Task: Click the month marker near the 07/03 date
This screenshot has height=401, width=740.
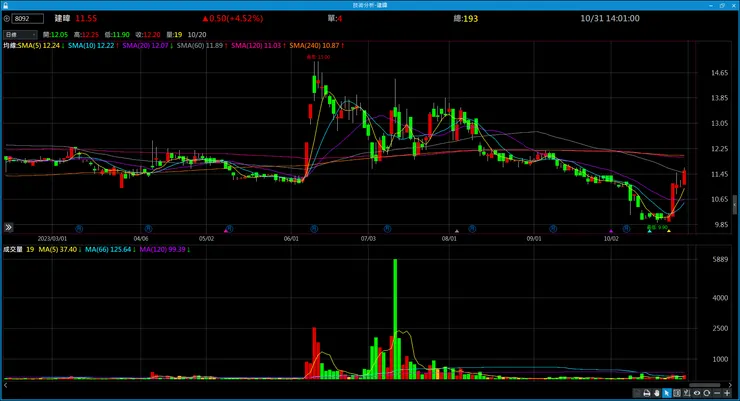Action: coord(387,229)
